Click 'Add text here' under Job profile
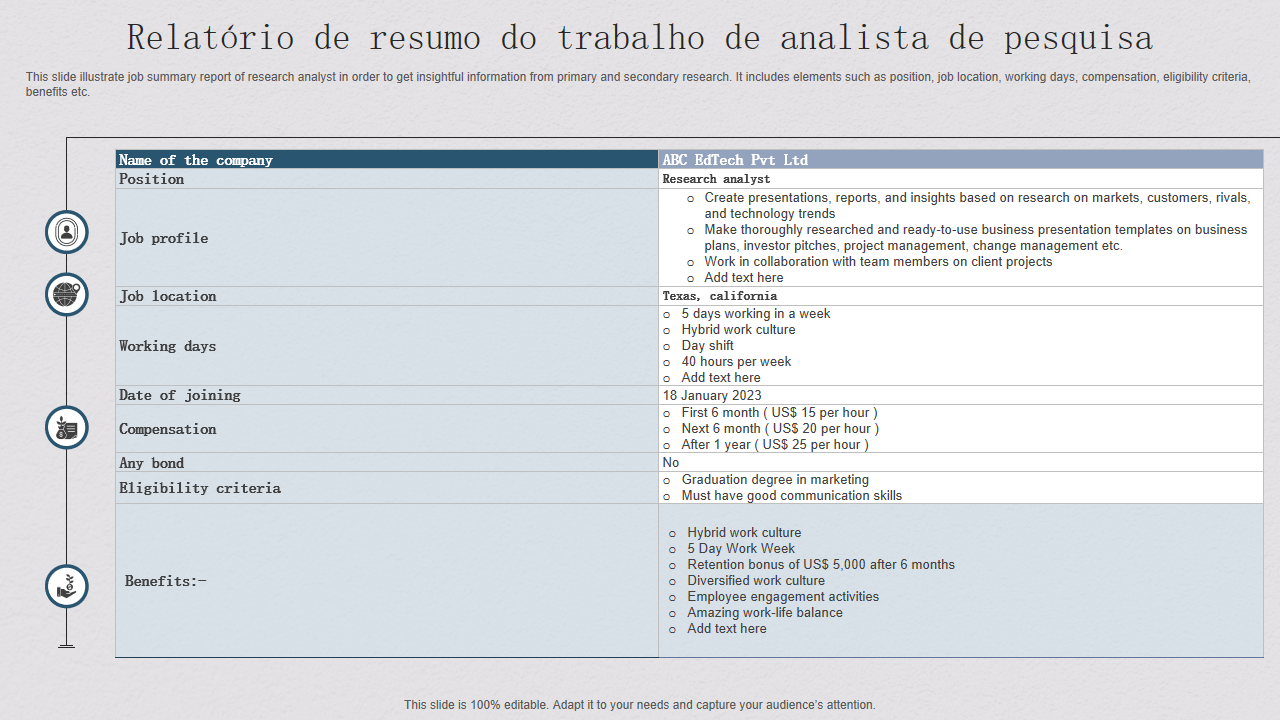 (x=744, y=278)
